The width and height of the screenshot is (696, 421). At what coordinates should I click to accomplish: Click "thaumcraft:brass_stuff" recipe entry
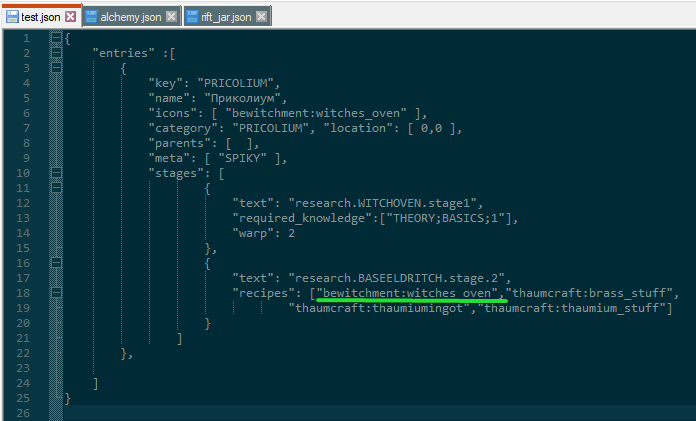[589, 293]
